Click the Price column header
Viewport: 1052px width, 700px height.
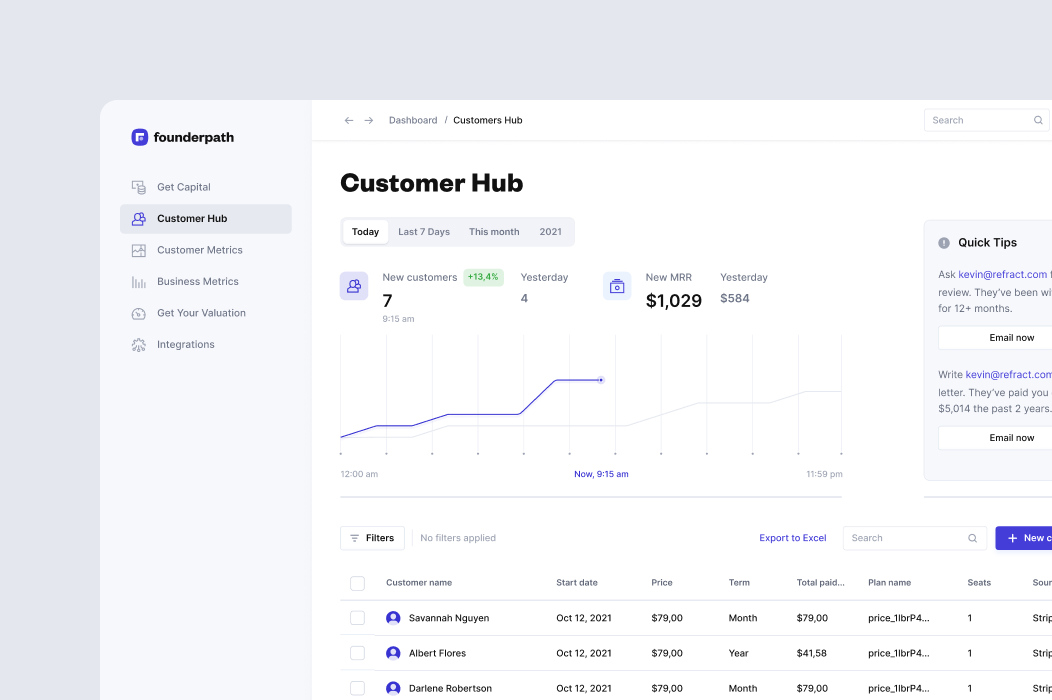point(662,583)
